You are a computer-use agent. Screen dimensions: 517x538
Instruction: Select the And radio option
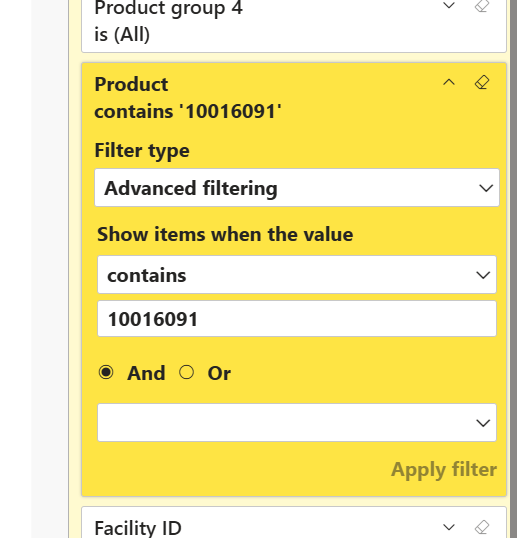[106, 373]
